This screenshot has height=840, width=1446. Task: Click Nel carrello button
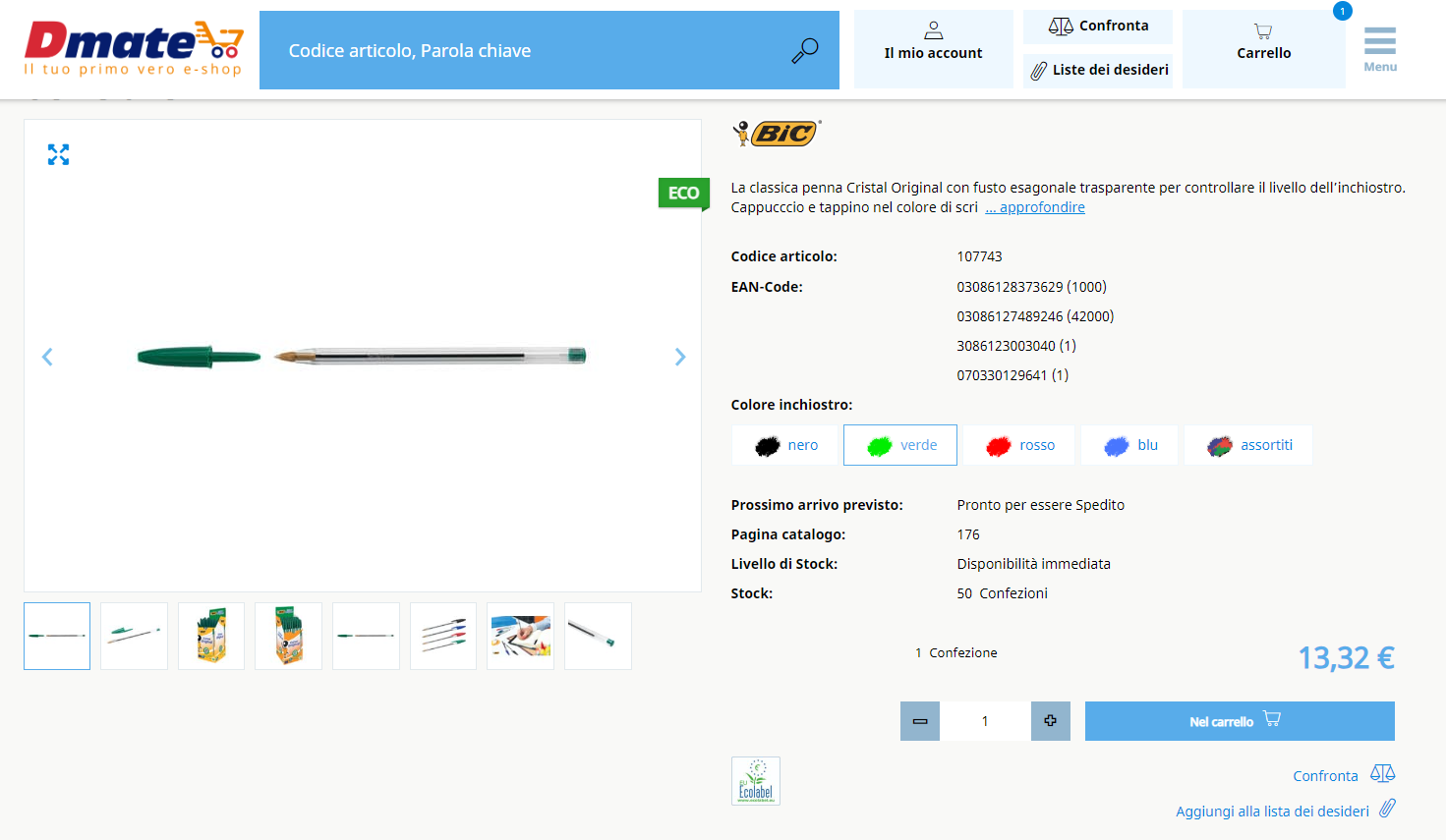tap(1240, 721)
